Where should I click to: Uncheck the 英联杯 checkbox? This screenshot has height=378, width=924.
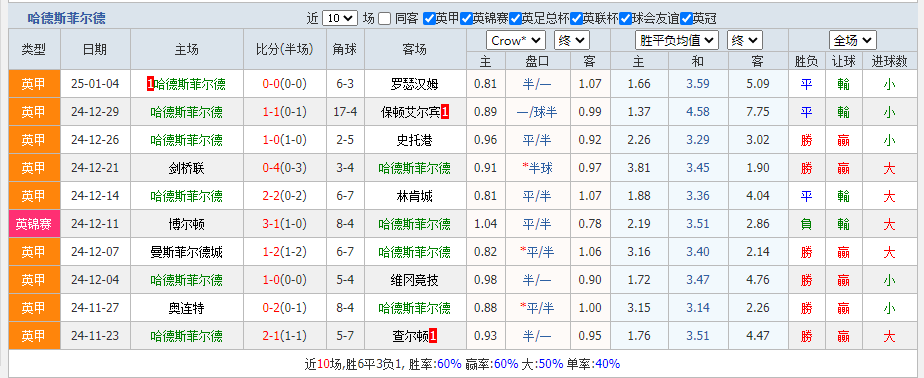[x=576, y=18]
